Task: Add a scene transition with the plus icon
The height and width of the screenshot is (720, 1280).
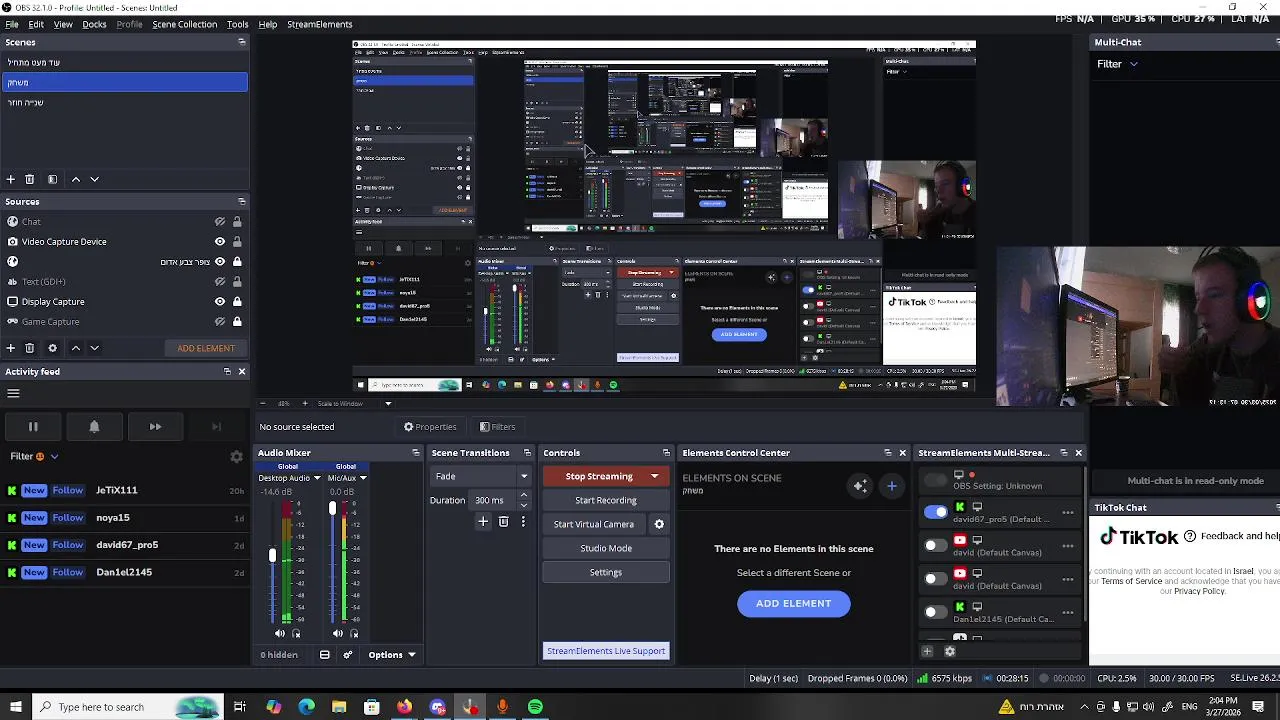Action: (x=483, y=522)
